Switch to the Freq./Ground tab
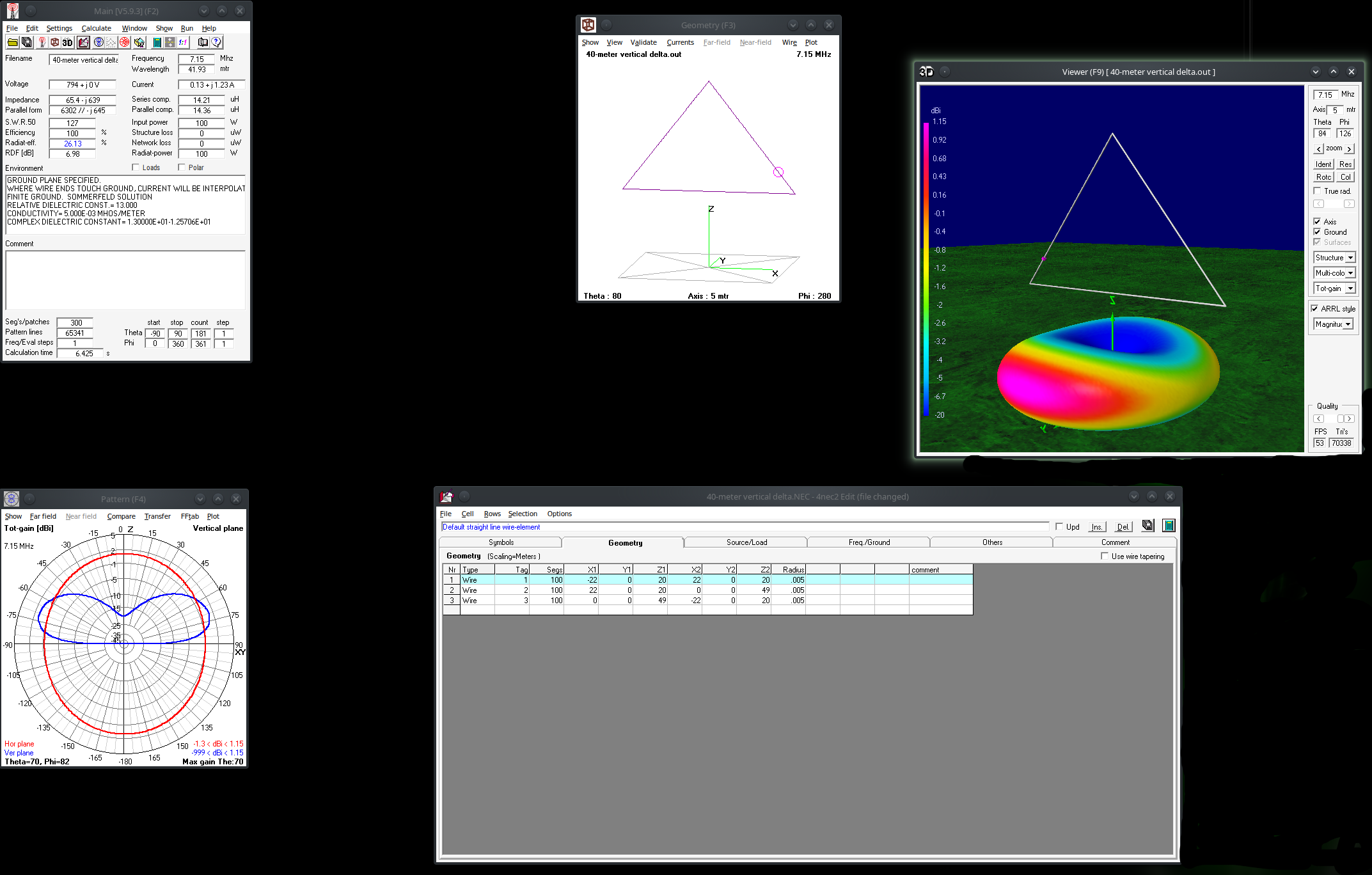The height and width of the screenshot is (875, 1372). (x=869, y=542)
